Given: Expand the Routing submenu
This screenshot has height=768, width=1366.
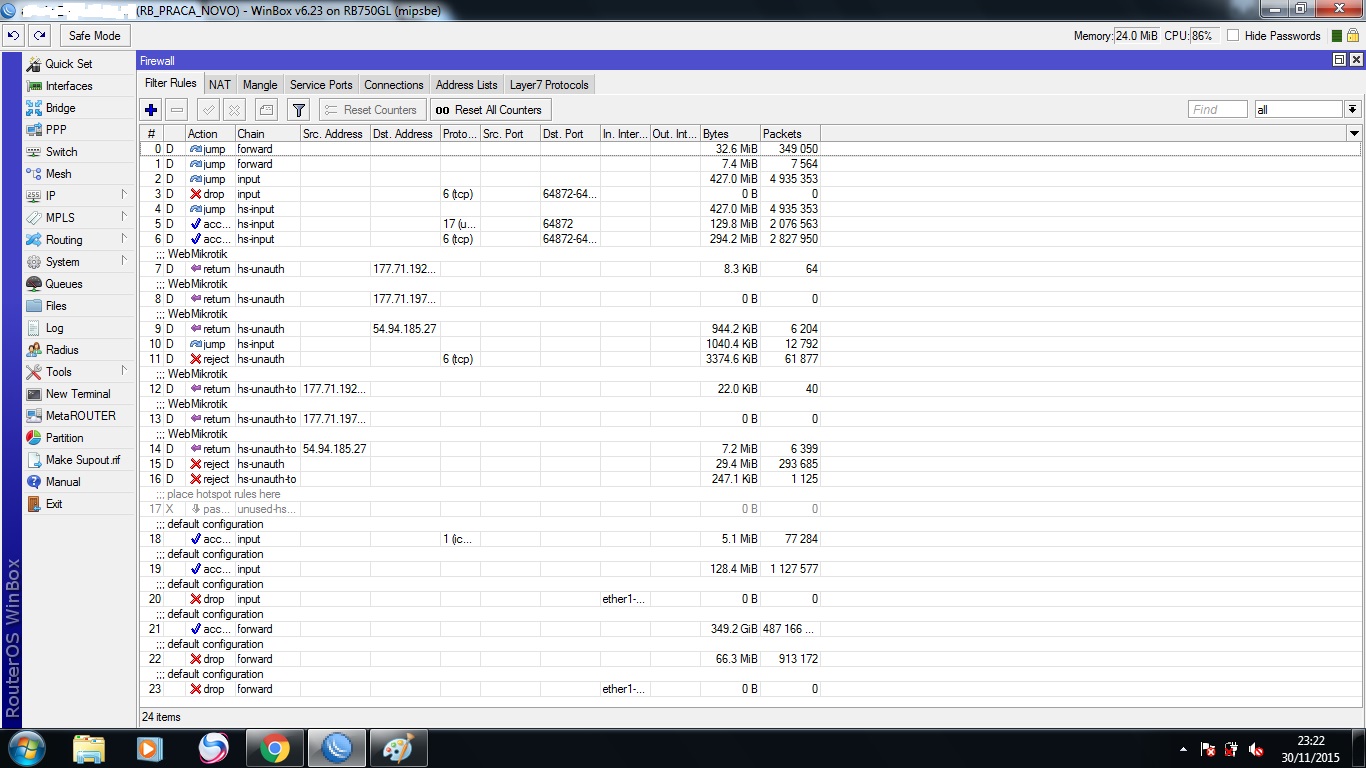Looking at the screenshot, I should [79, 240].
